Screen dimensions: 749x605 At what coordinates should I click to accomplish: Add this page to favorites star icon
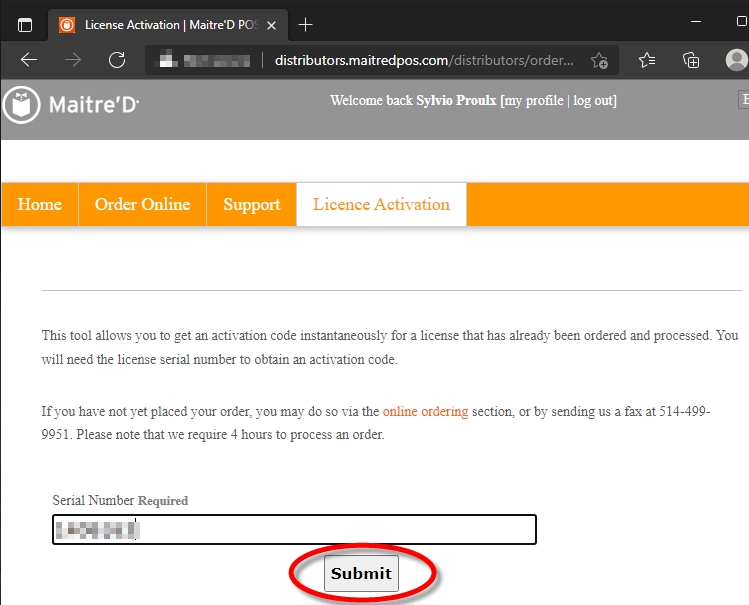pyautogui.click(x=599, y=60)
